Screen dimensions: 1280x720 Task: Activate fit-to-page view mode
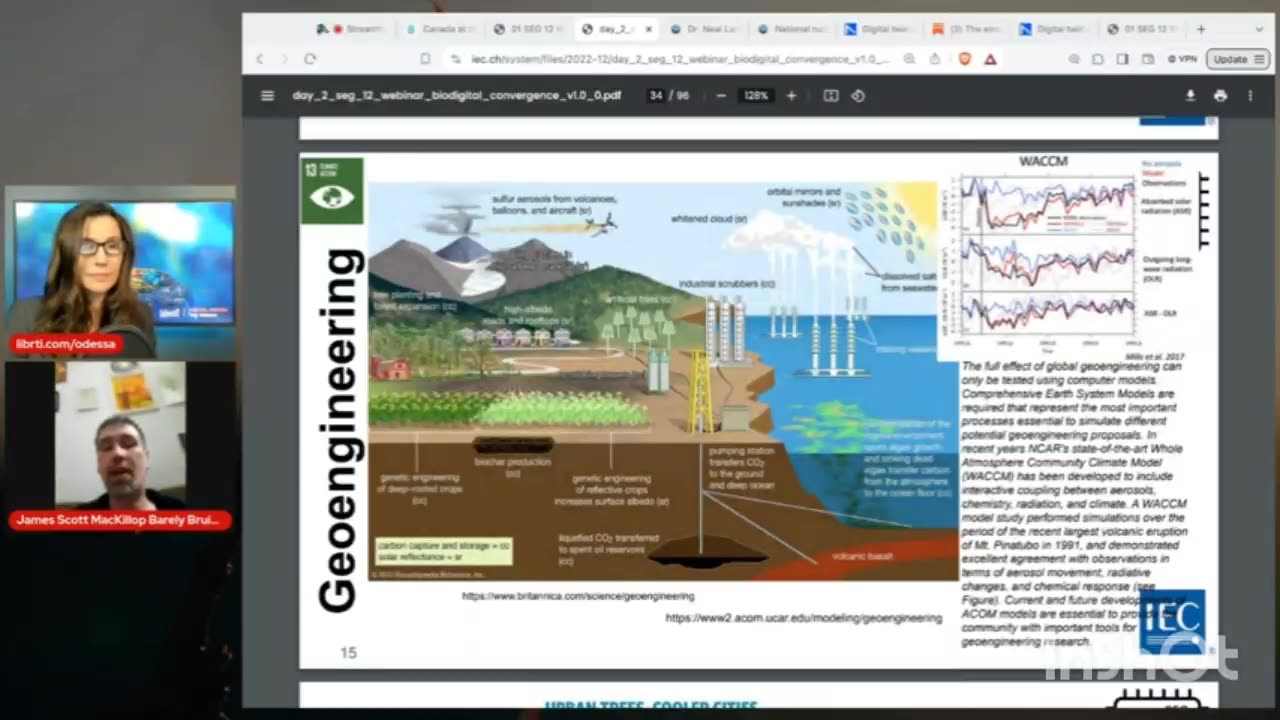point(830,95)
